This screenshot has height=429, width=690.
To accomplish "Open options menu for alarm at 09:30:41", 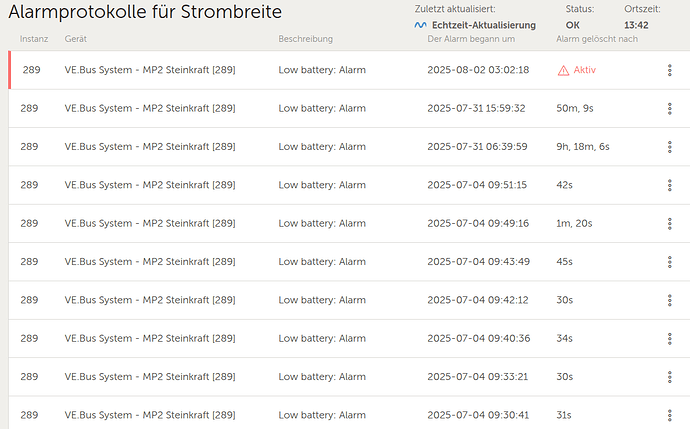I will click(x=669, y=415).
